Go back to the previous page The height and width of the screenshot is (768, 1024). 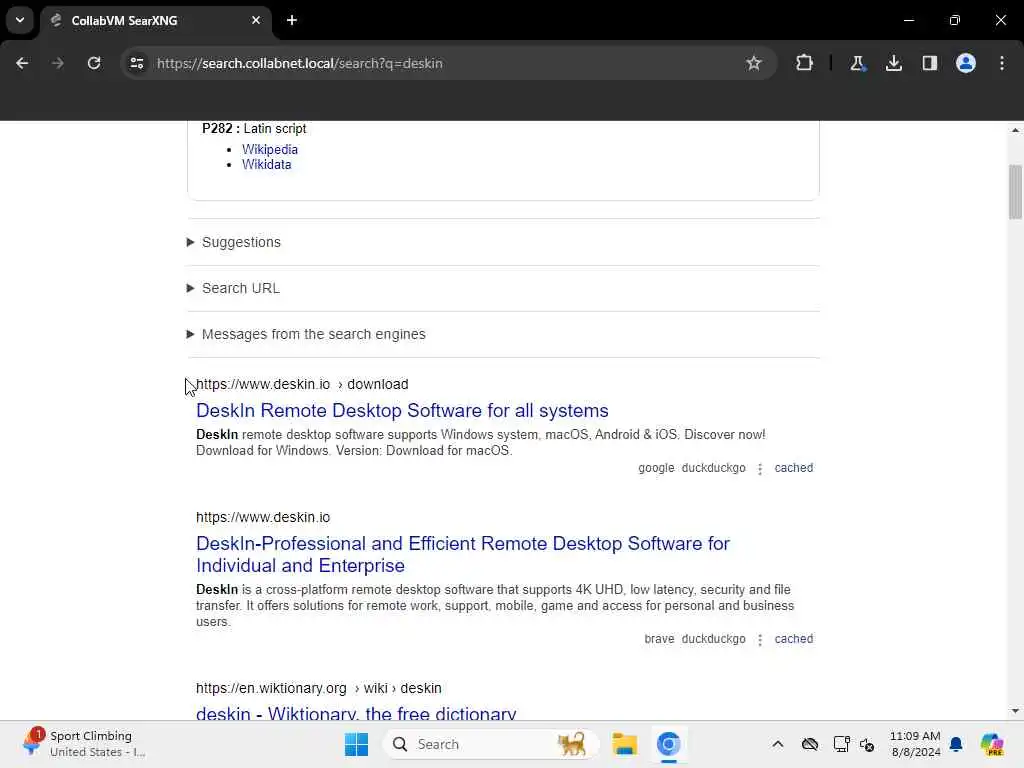click(x=22, y=63)
